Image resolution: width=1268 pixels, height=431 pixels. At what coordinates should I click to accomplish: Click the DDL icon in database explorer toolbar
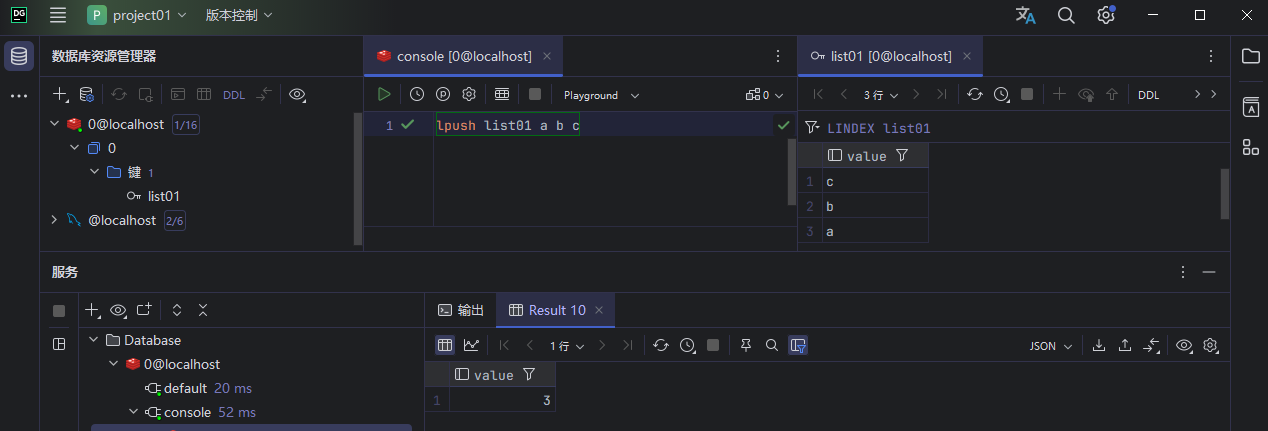pyautogui.click(x=233, y=95)
